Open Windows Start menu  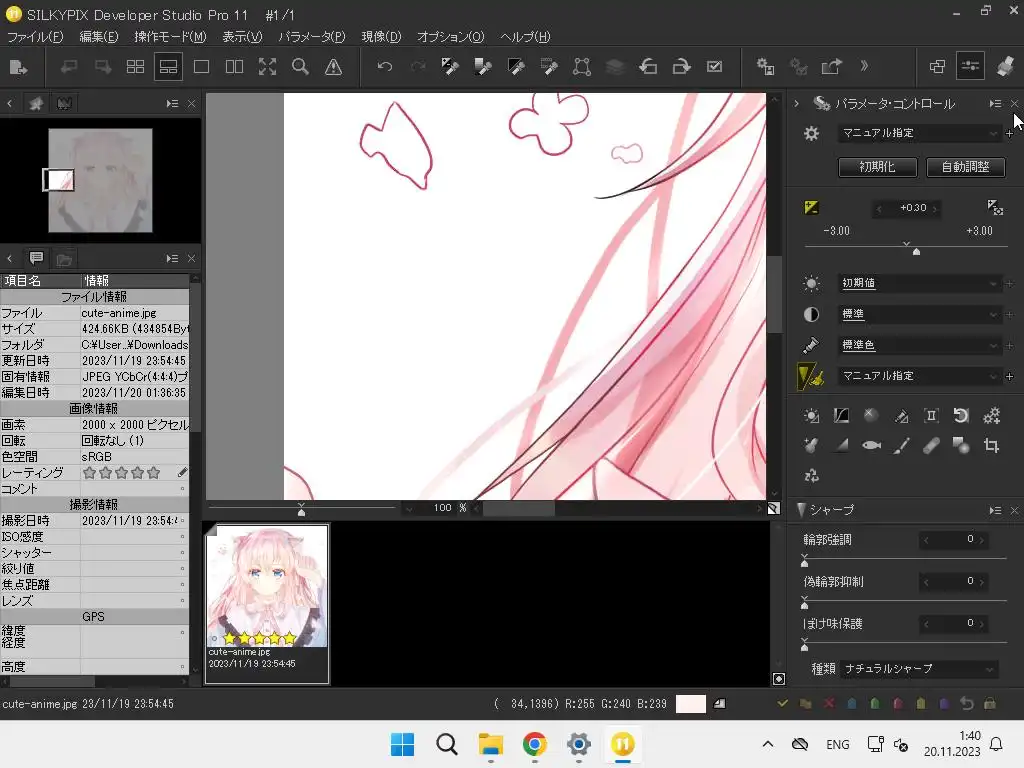pyautogui.click(x=402, y=744)
